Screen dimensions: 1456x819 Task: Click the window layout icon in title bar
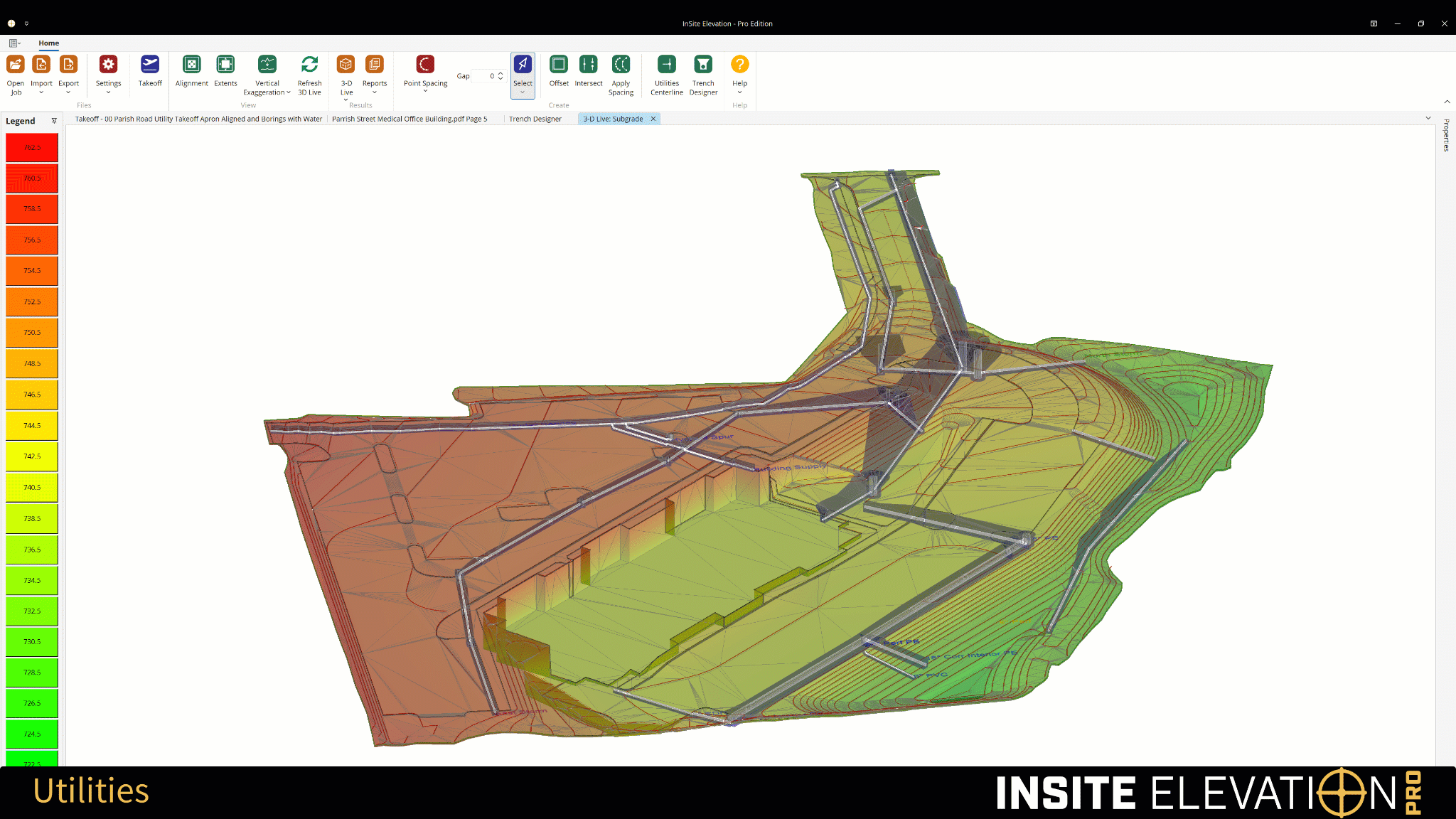1374,23
